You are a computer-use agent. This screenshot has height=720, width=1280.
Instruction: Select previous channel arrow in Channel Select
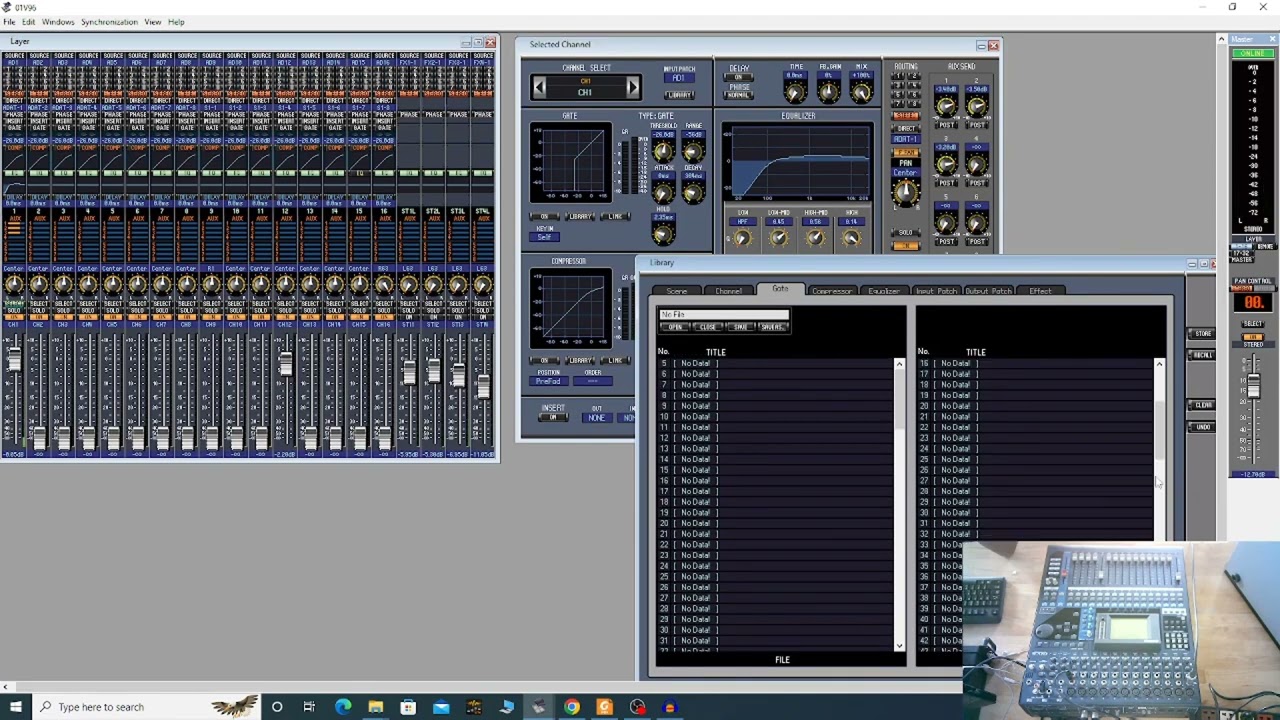click(x=539, y=88)
